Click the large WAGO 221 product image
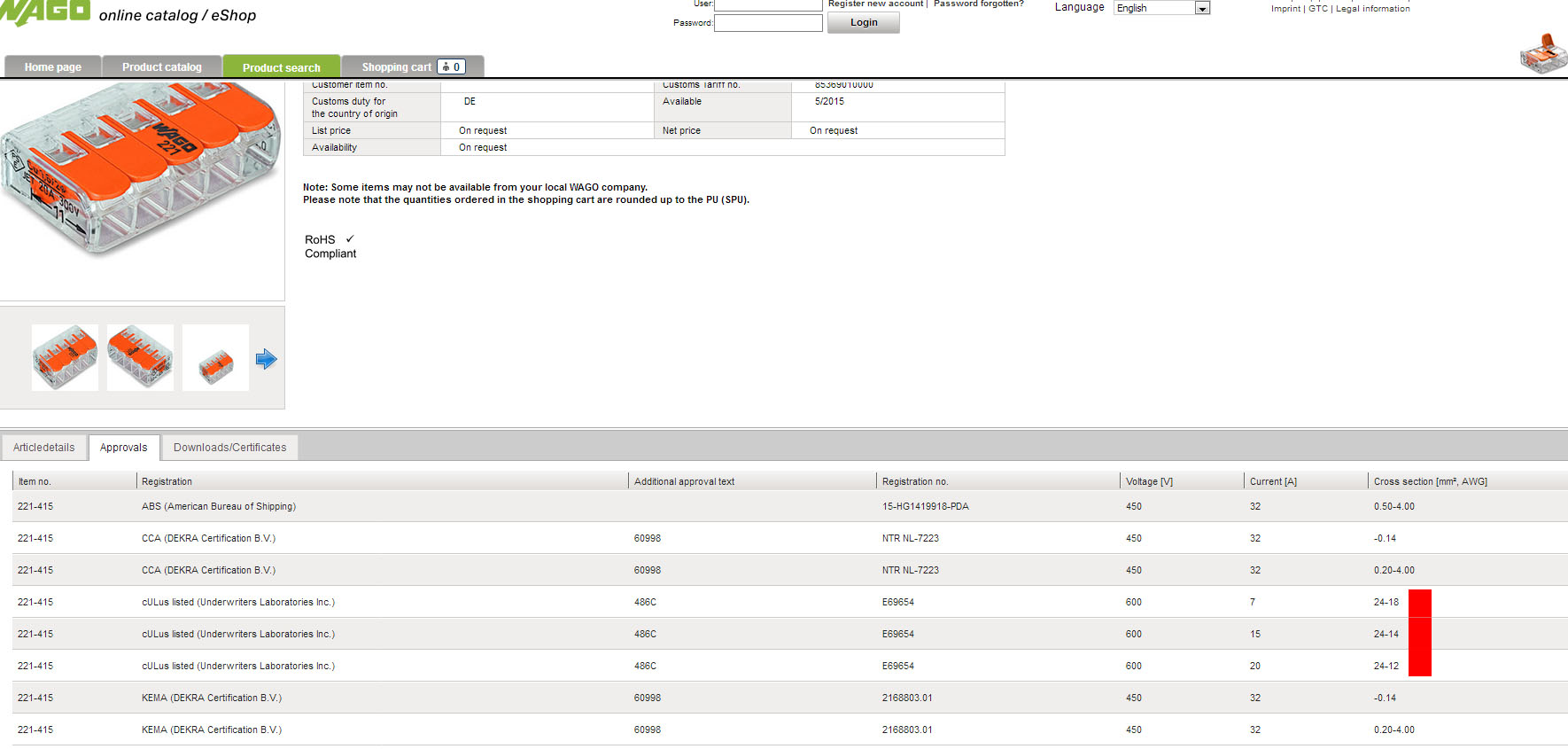 pos(140,168)
